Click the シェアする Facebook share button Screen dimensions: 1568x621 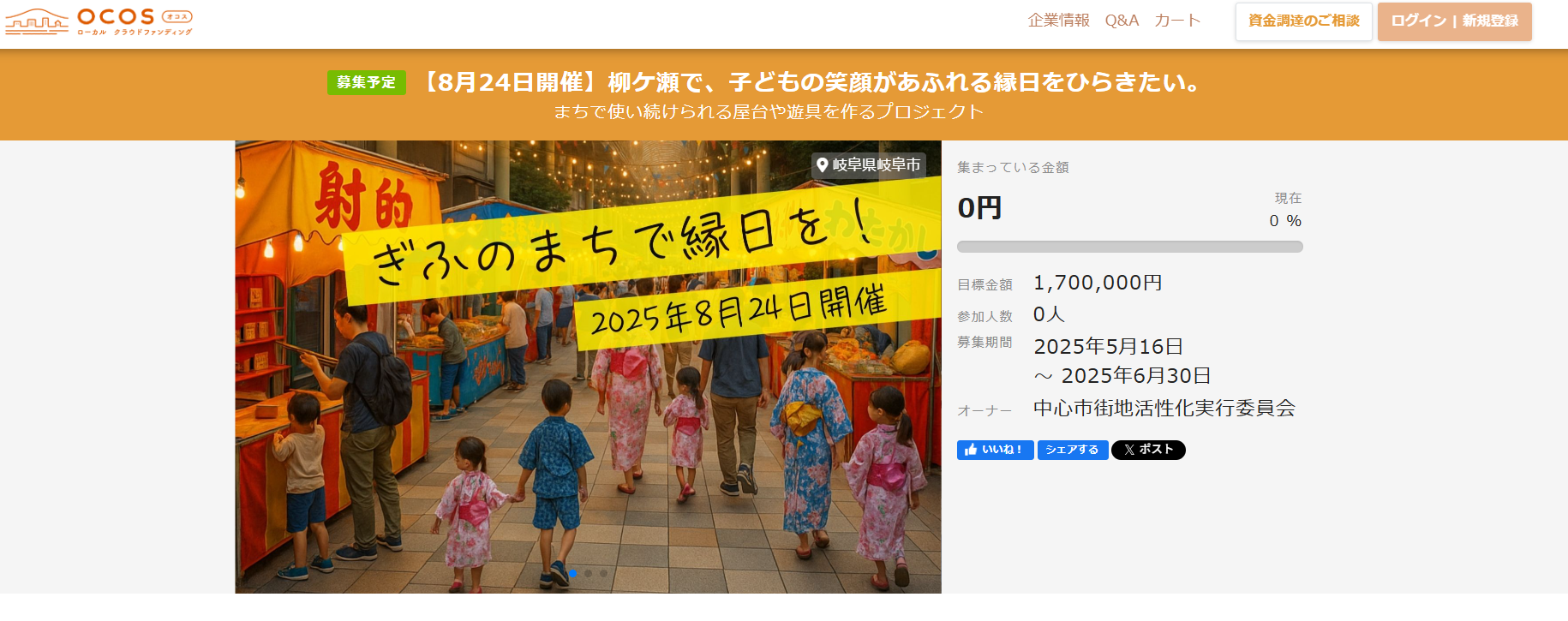point(1073,450)
